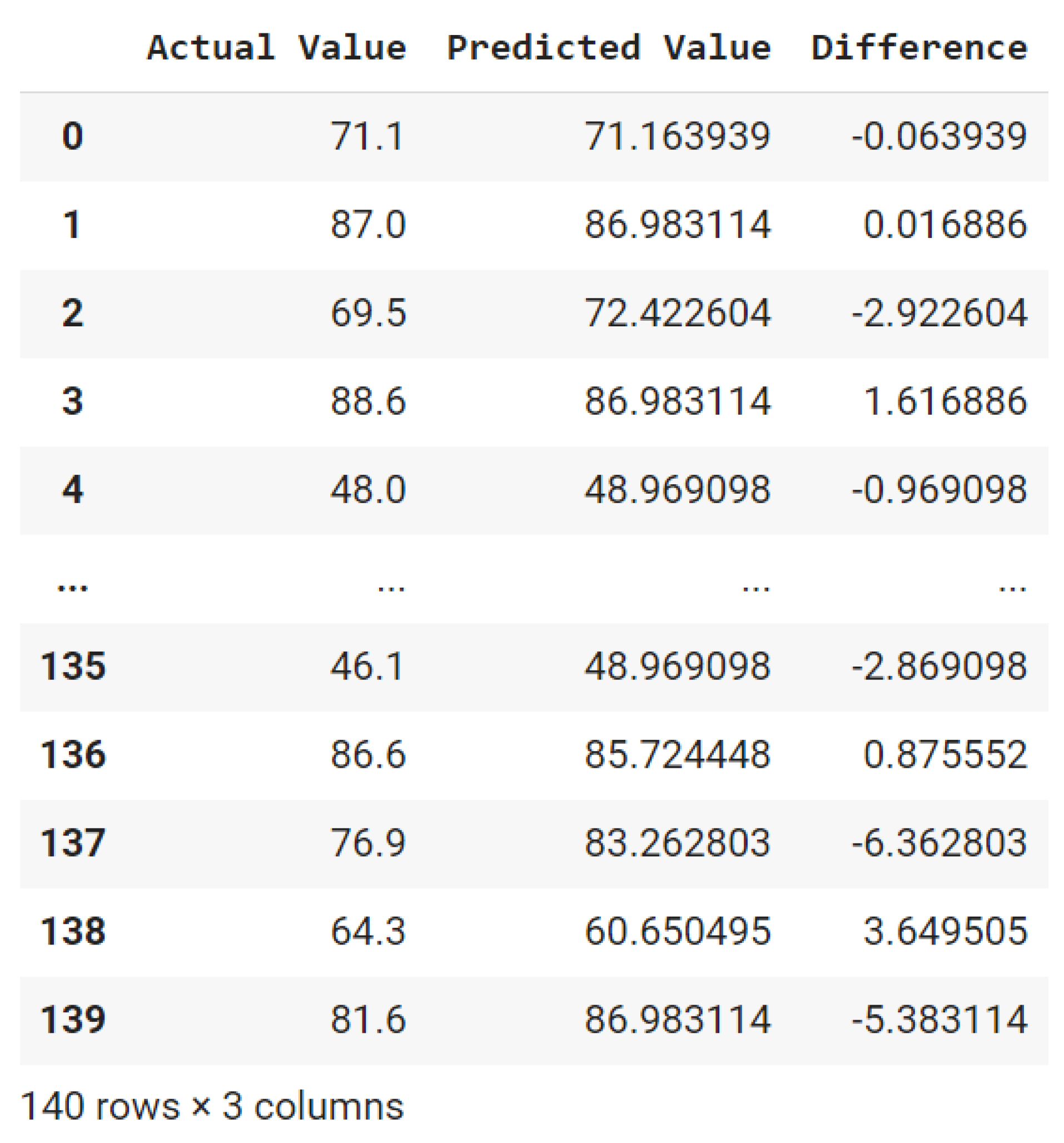The image size is (1064, 1143).
Task: Select row index 137
Action: coord(73,843)
